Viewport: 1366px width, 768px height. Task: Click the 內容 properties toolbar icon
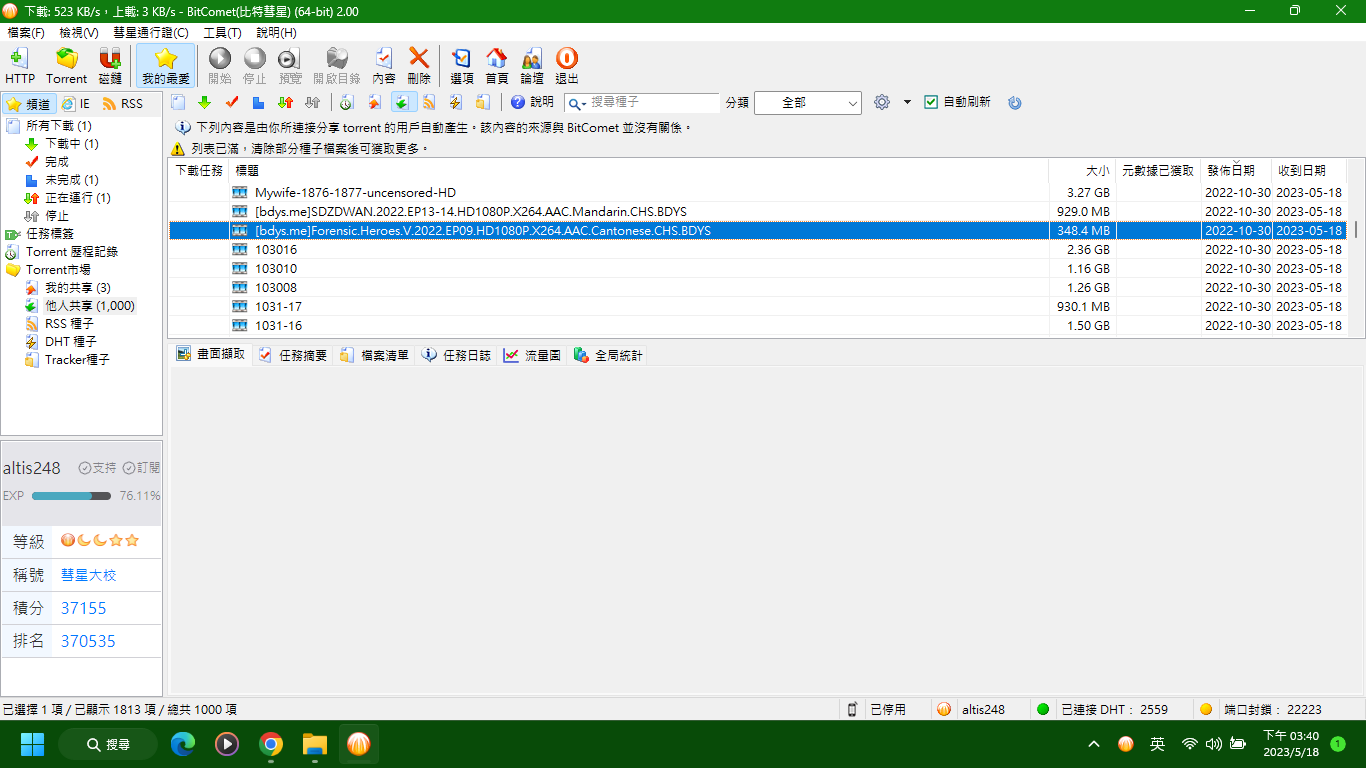[x=384, y=66]
